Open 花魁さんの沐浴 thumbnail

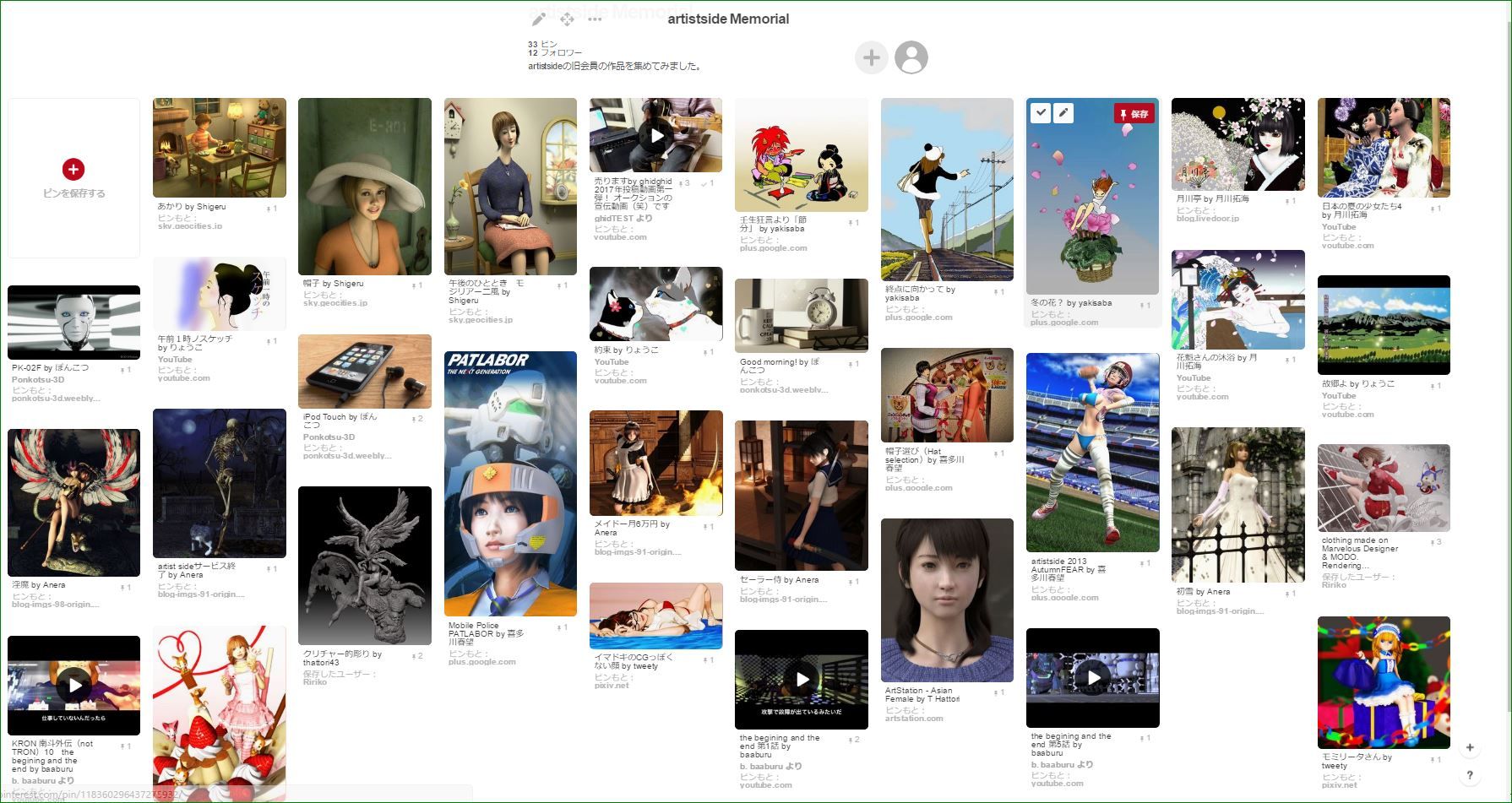(x=1238, y=300)
